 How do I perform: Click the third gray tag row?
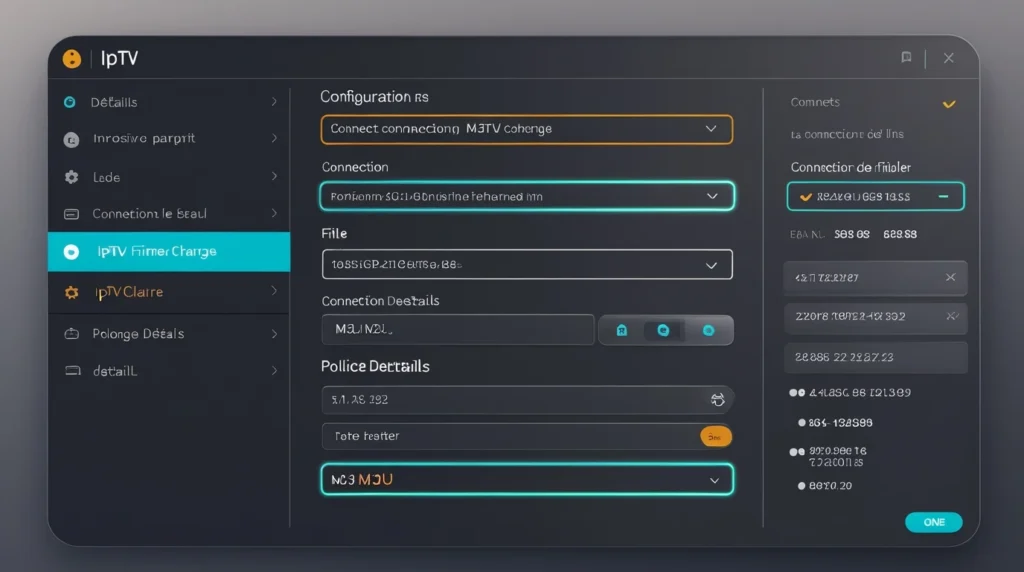[x=875, y=357]
